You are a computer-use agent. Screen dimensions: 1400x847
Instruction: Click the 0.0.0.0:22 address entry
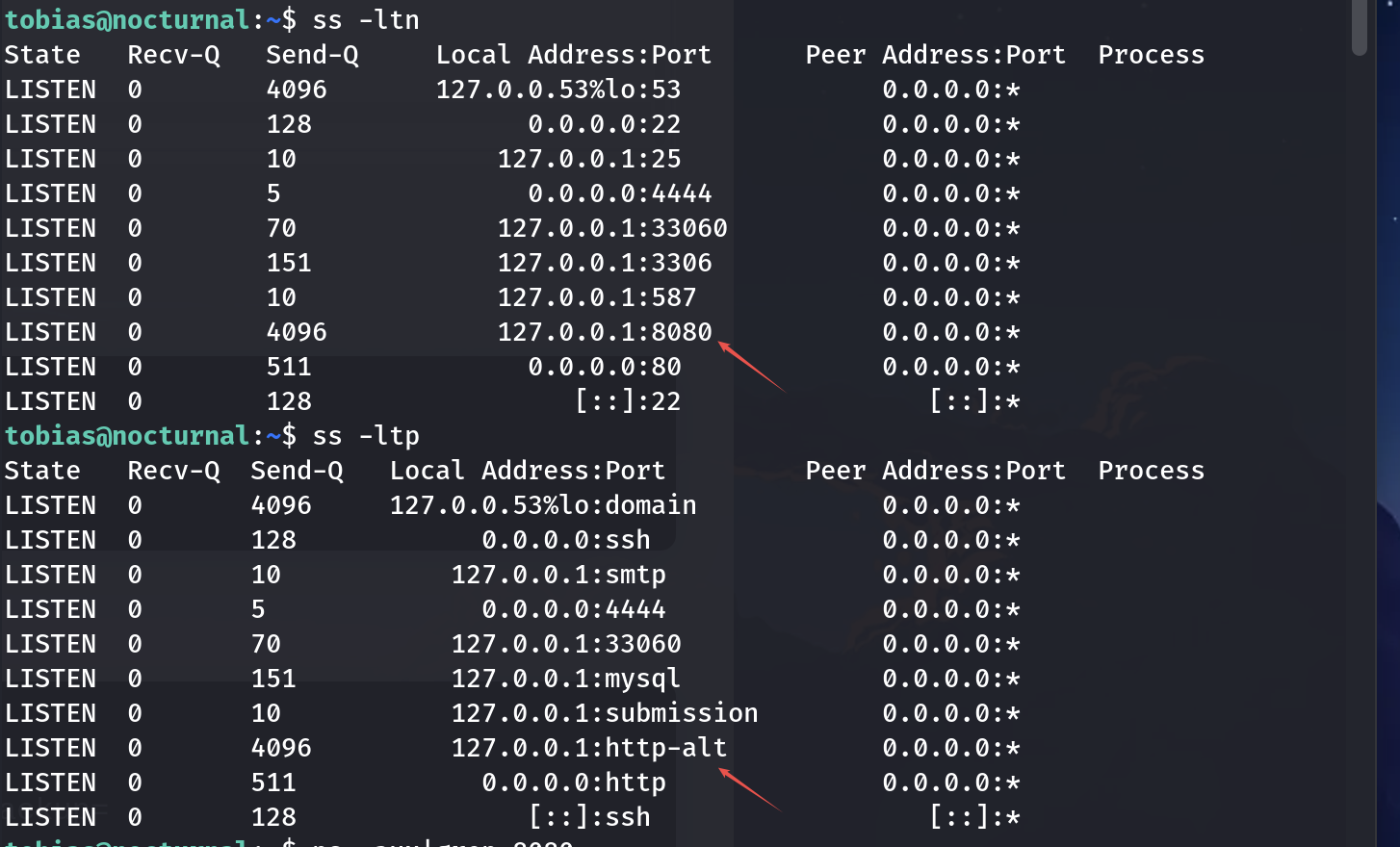[x=605, y=124]
